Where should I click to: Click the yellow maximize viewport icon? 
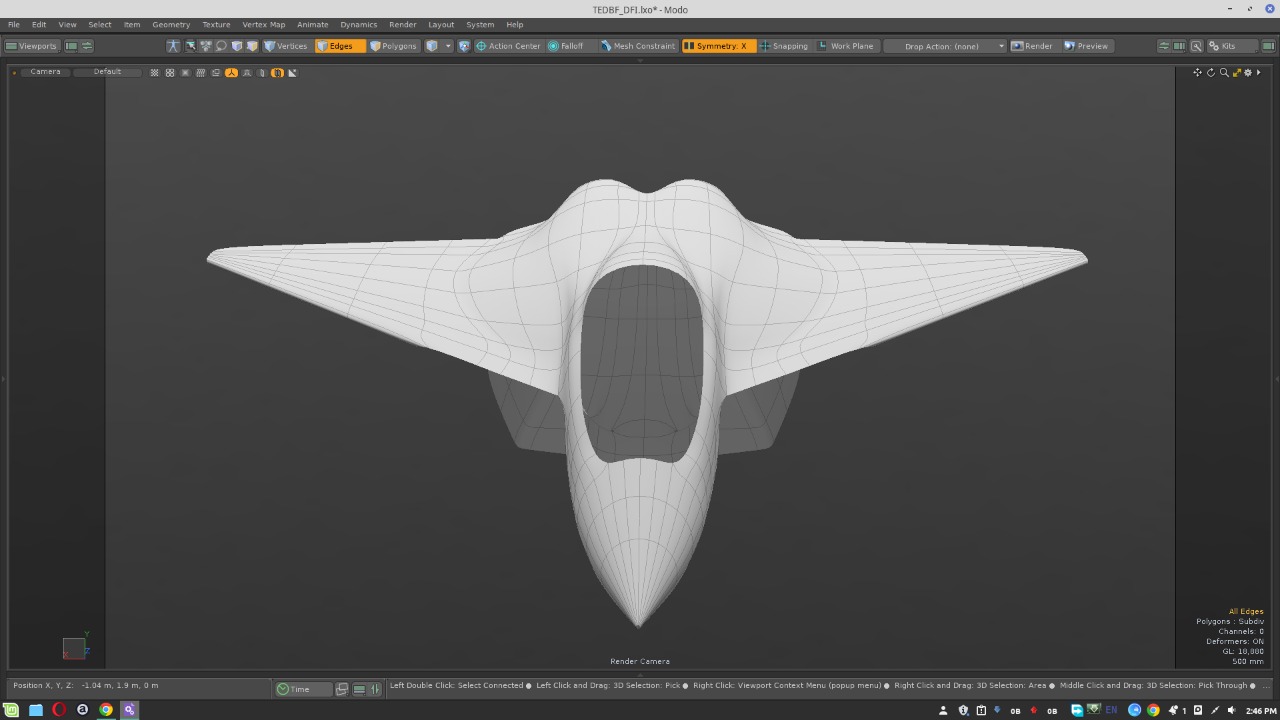pos(1236,72)
